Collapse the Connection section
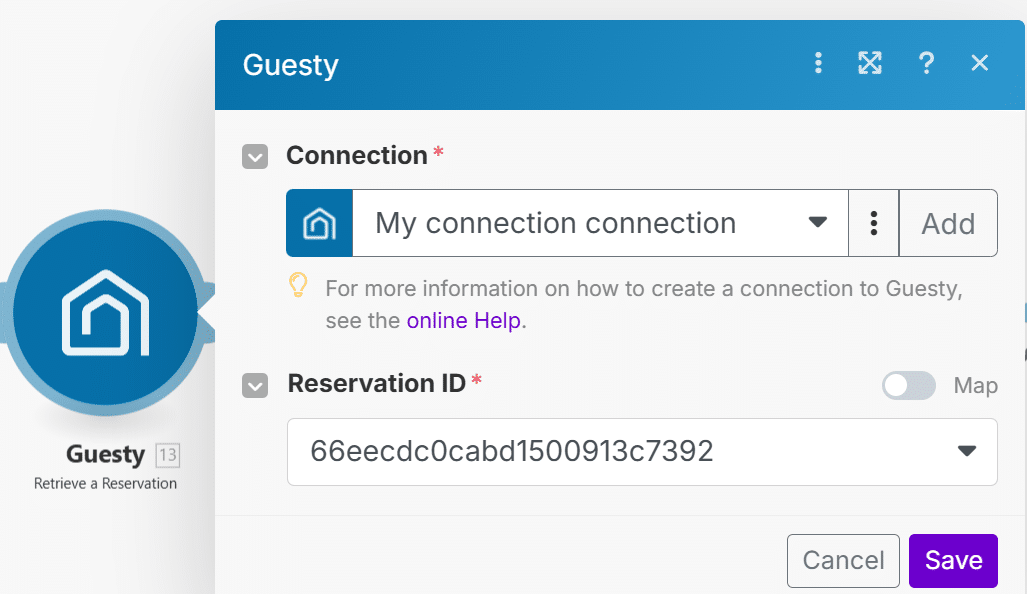 pyautogui.click(x=255, y=157)
